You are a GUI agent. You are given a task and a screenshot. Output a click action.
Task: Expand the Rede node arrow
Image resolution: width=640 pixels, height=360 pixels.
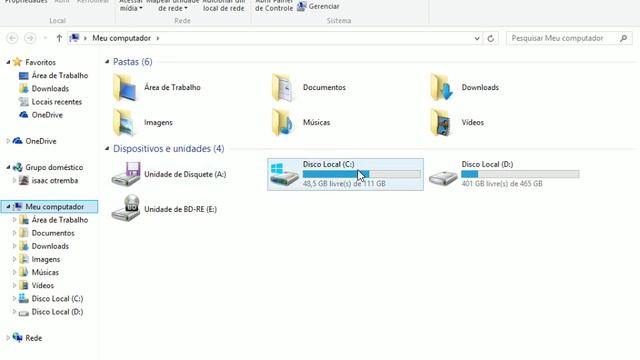click(8, 338)
